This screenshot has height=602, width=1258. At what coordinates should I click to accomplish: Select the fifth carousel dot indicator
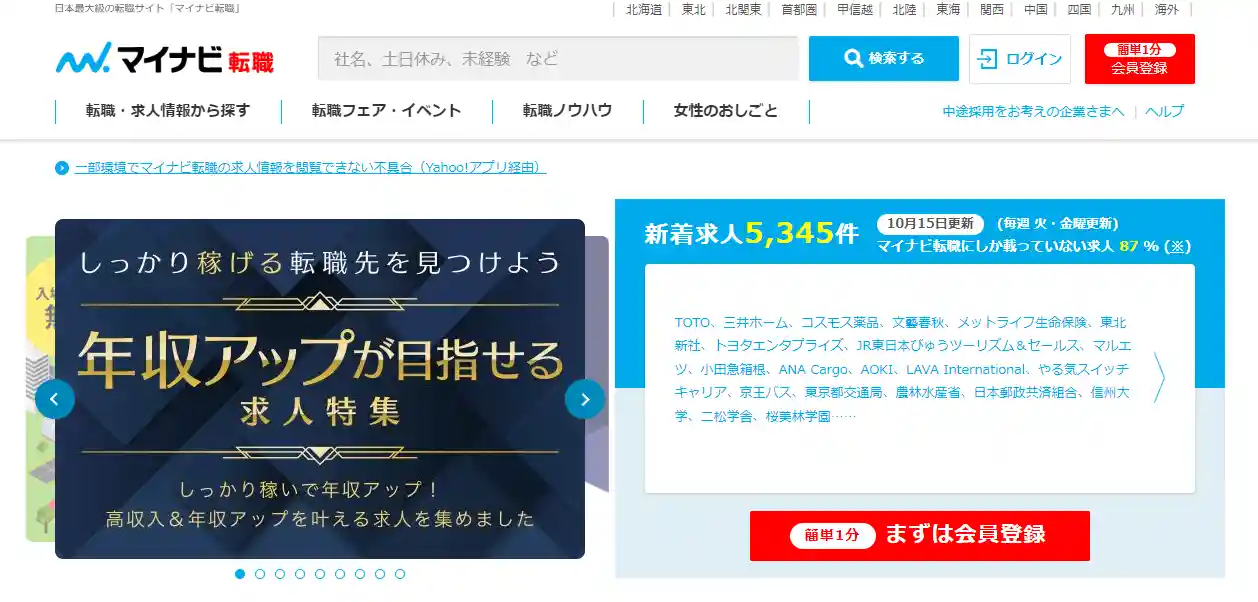320,574
